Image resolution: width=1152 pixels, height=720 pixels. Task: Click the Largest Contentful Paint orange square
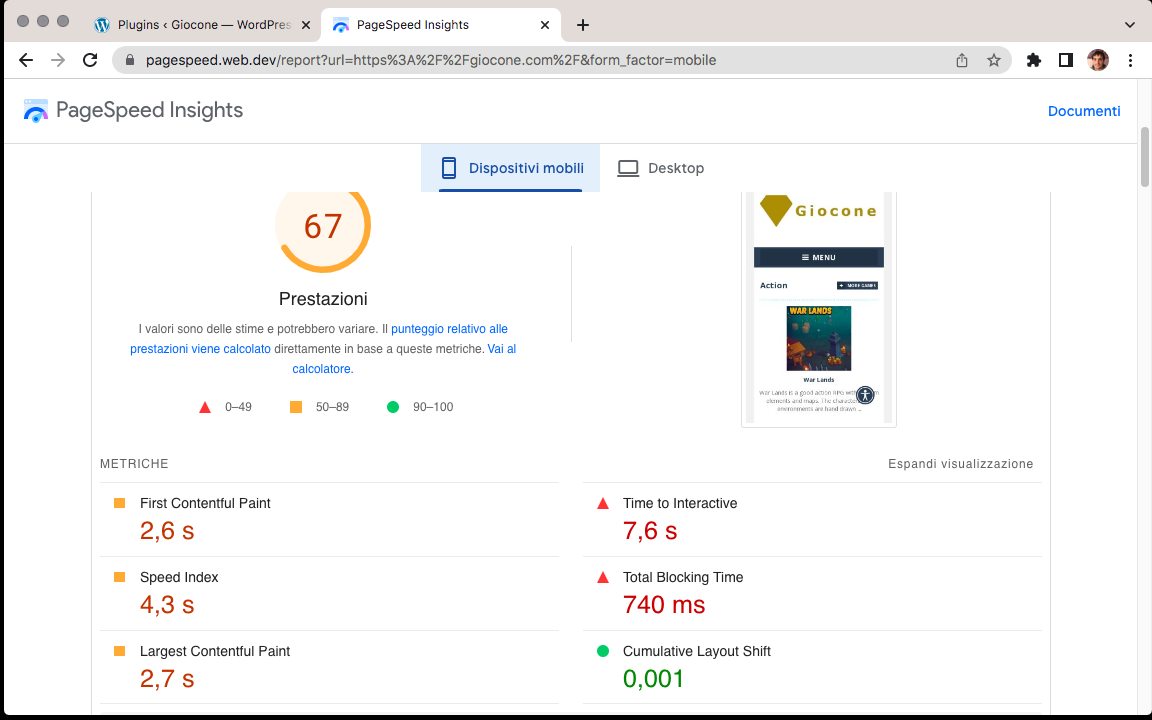[120, 651]
